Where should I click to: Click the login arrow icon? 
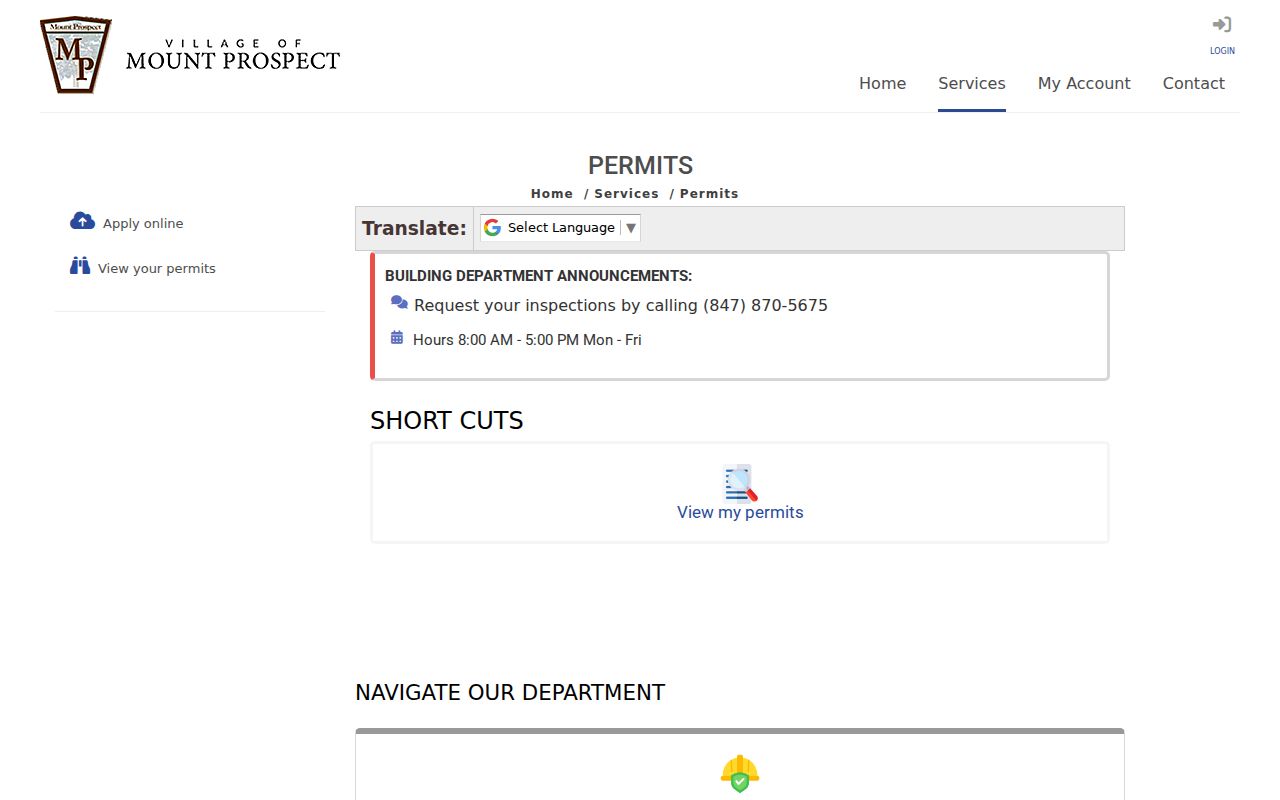pos(1221,25)
